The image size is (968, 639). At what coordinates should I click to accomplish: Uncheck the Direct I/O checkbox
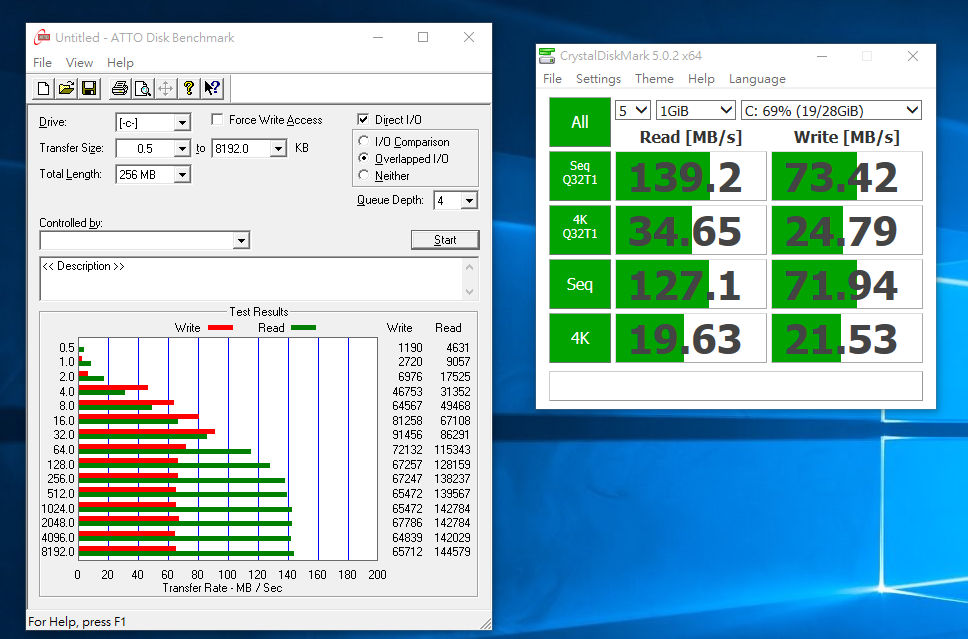363,119
